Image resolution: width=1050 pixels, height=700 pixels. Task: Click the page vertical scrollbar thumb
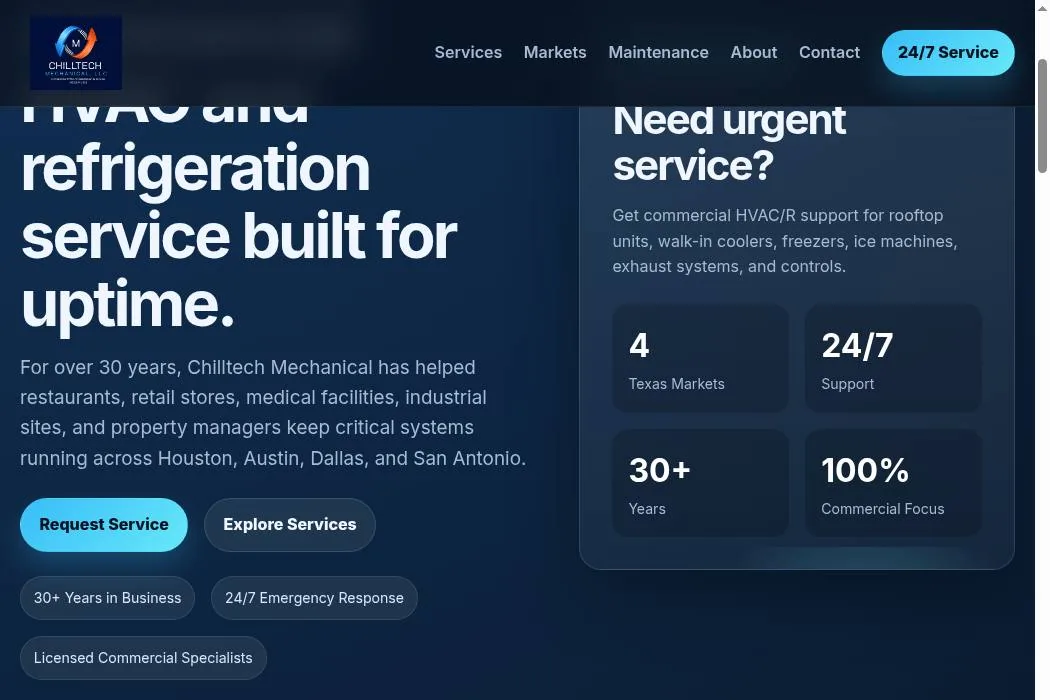click(1042, 116)
